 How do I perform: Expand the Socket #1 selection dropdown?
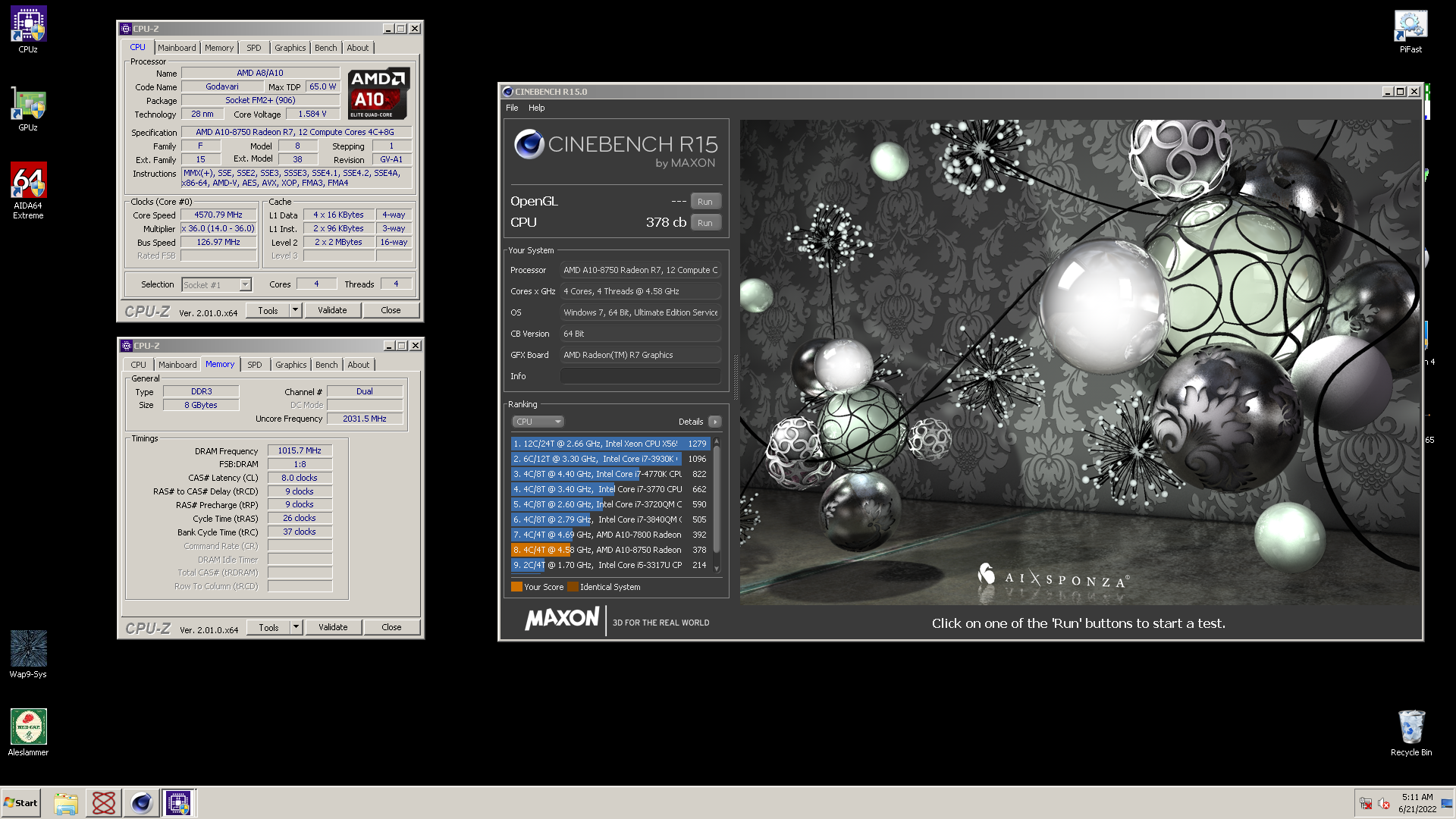245,285
